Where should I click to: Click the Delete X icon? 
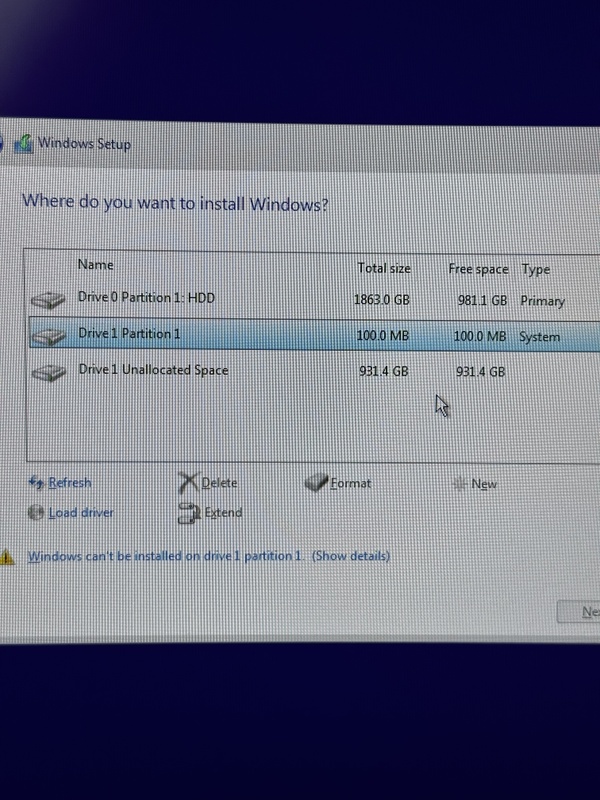tap(188, 483)
